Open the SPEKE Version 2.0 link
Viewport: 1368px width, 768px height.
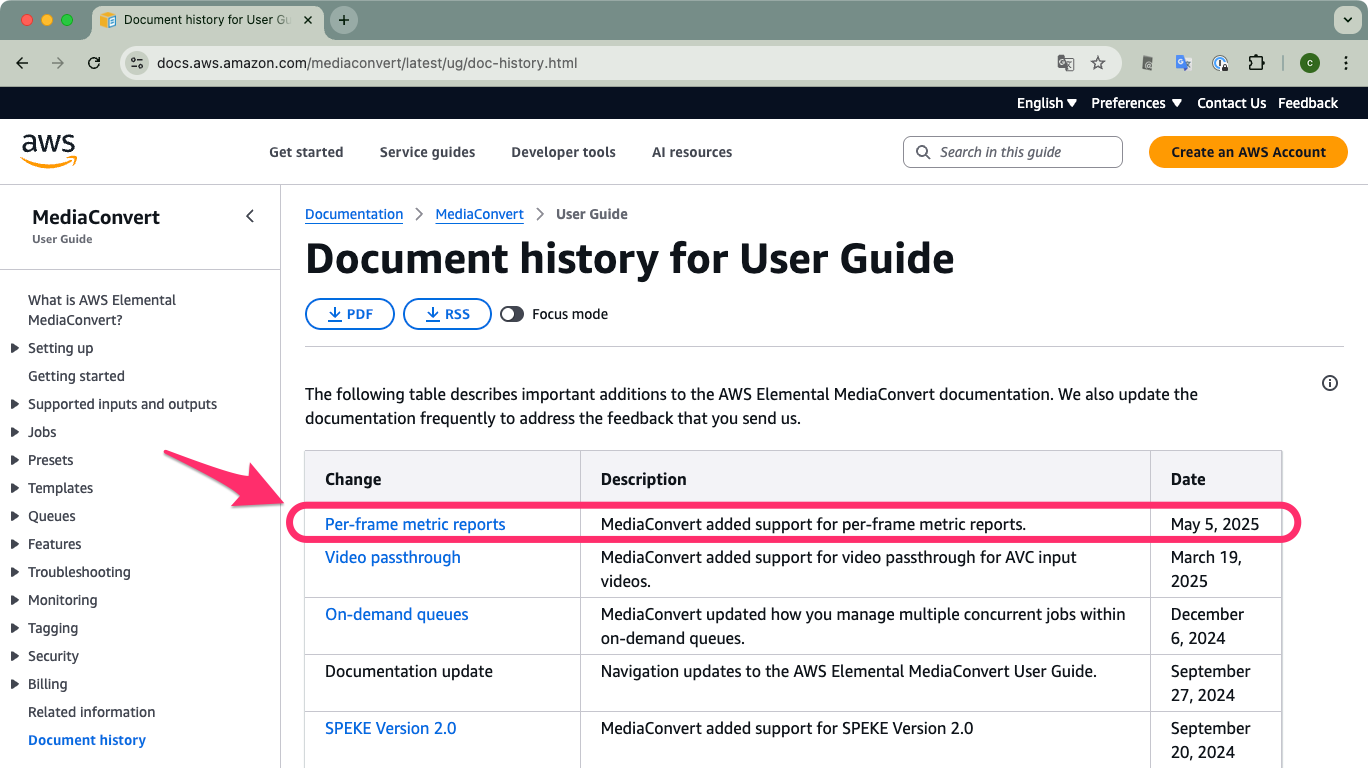391,728
